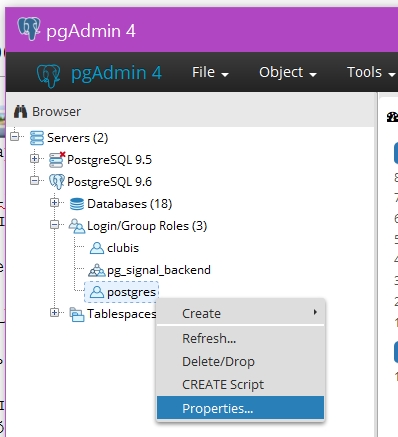Select the PostgreSQL 9.5 server label
Image resolution: width=398 pixels, height=437 pixels.
109,160
